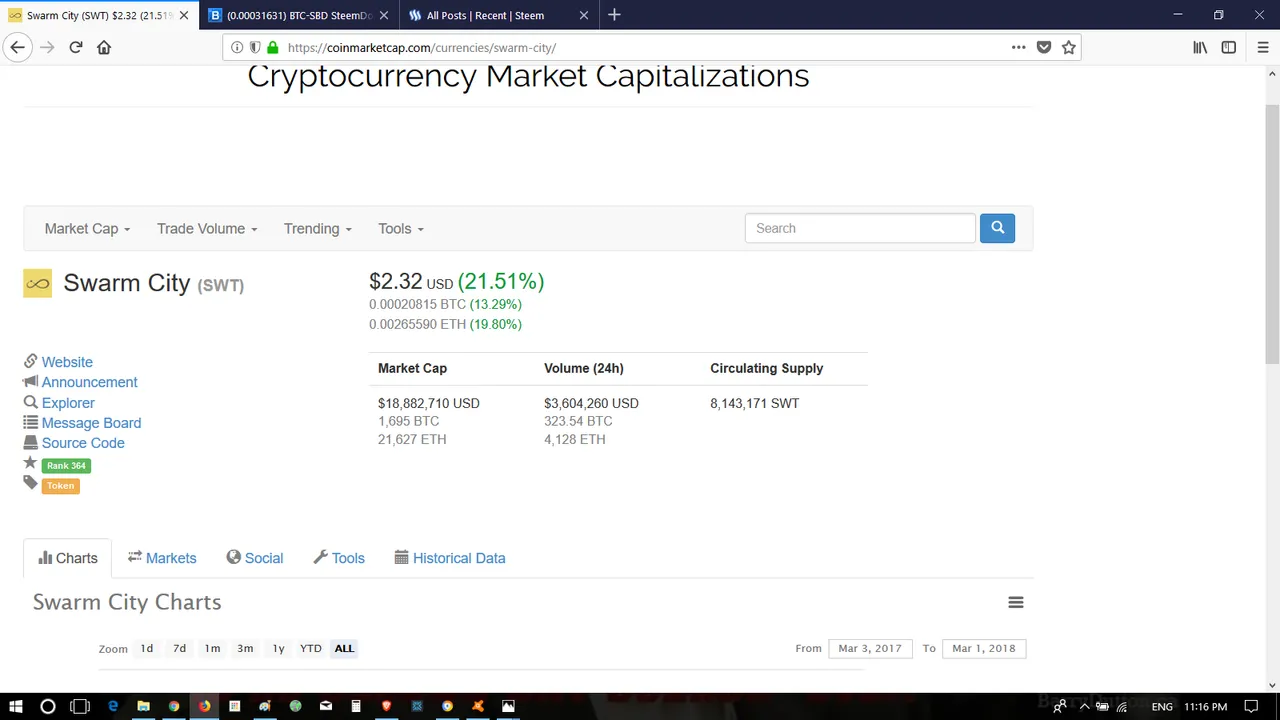Show the sidebars panel
The height and width of the screenshot is (720, 1280).
point(1229,47)
